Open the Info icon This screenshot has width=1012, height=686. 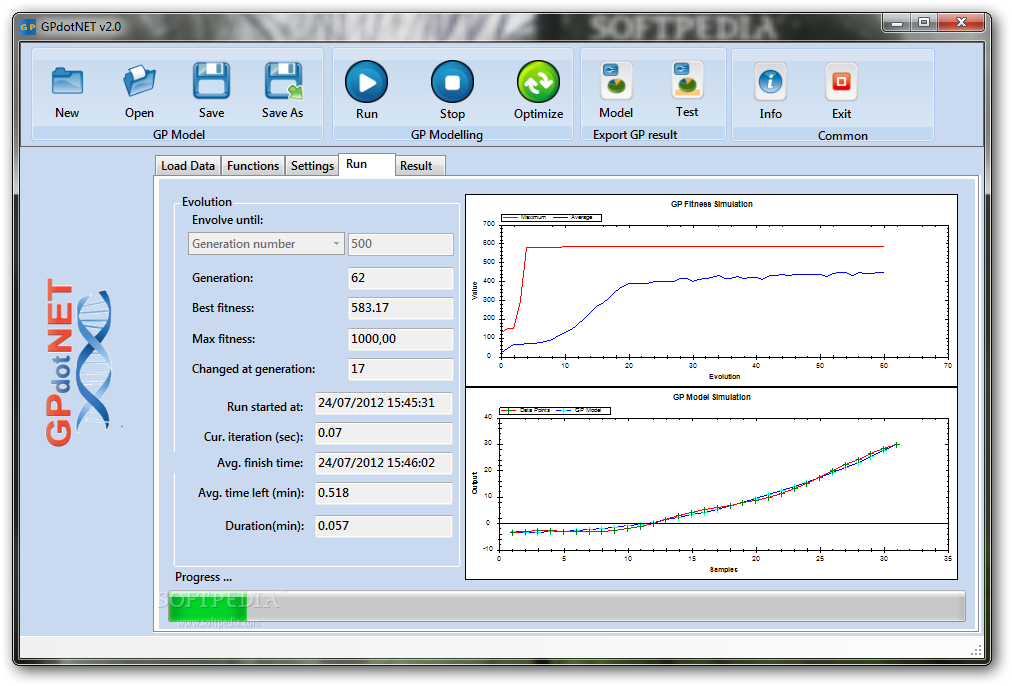click(771, 82)
